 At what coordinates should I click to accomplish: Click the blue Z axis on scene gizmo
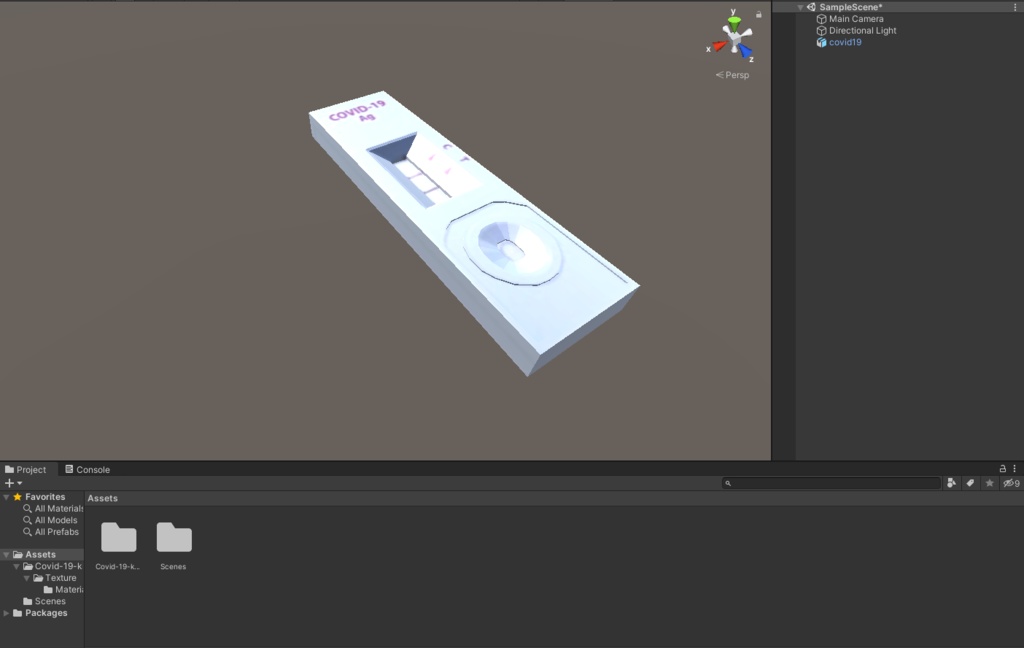coord(745,50)
